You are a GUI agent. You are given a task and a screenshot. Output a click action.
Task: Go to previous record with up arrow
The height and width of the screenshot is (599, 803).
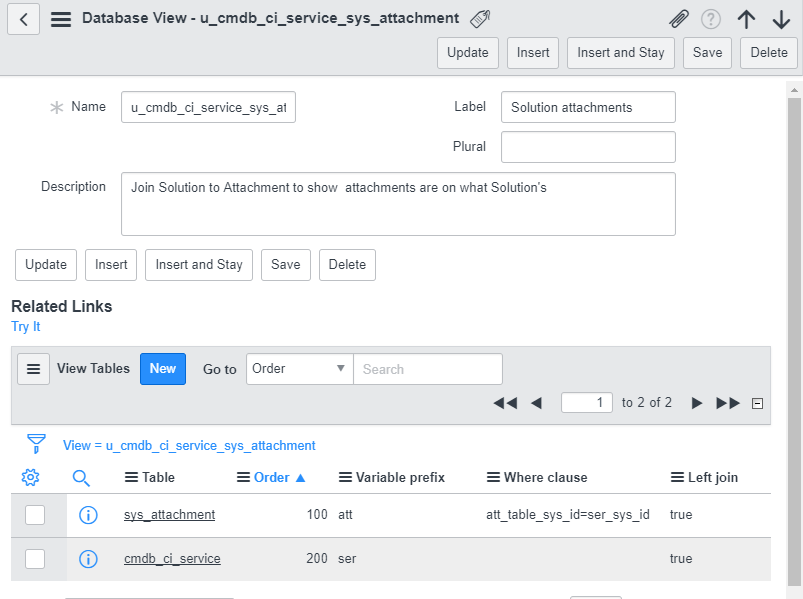(x=746, y=19)
